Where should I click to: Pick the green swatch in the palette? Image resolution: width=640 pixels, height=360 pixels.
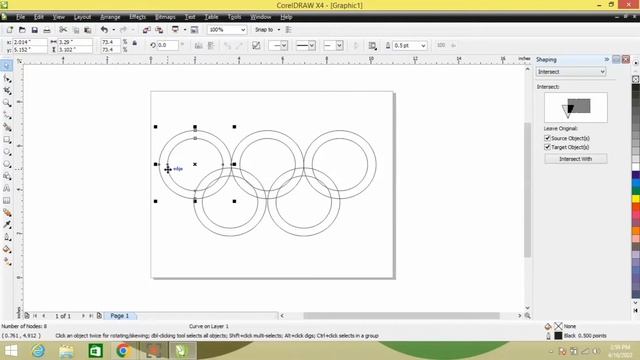pos(636,191)
